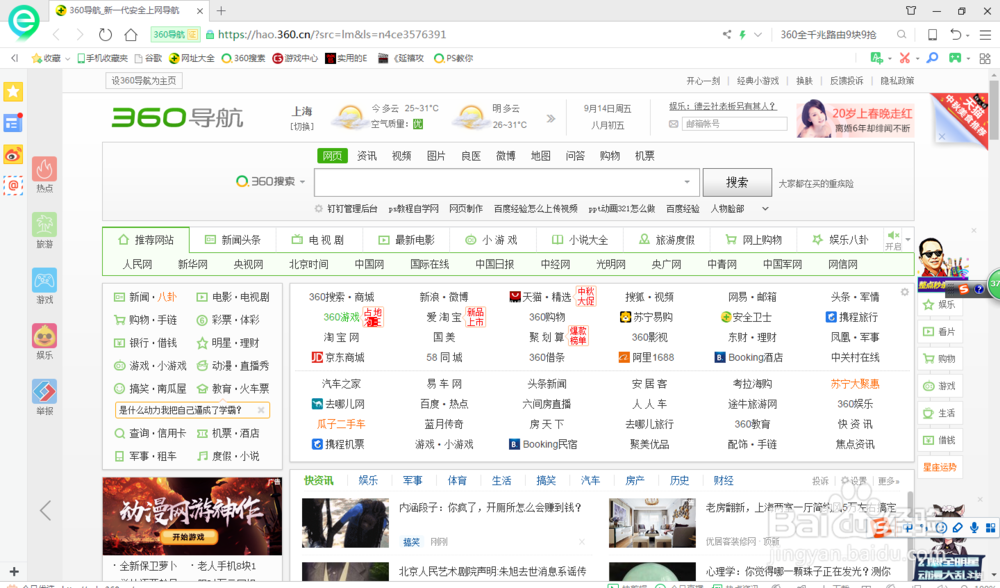The image size is (1000, 588).
Task: Open the share icon in address bar
Action: click(x=726, y=34)
